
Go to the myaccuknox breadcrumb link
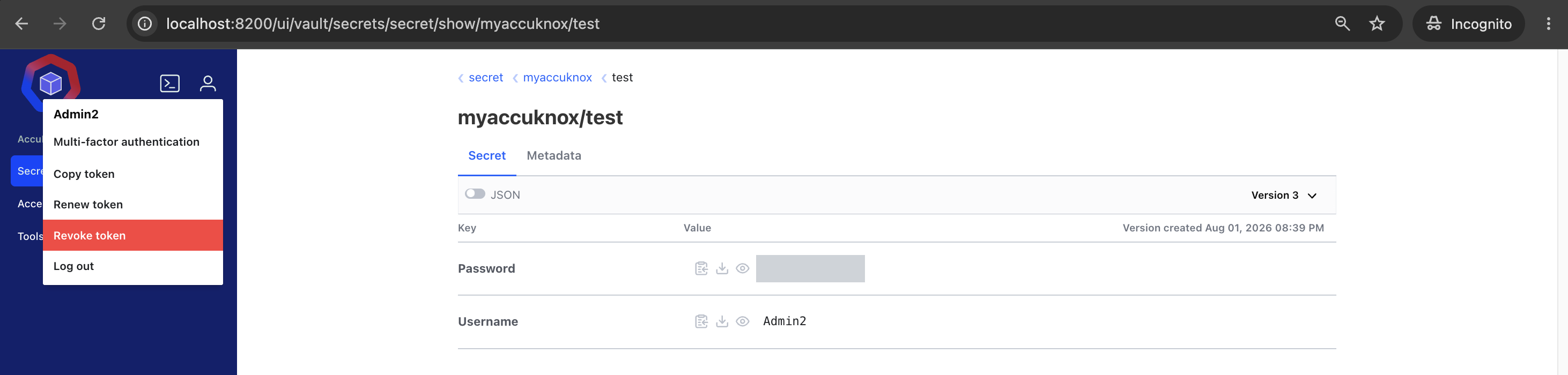pos(557,78)
